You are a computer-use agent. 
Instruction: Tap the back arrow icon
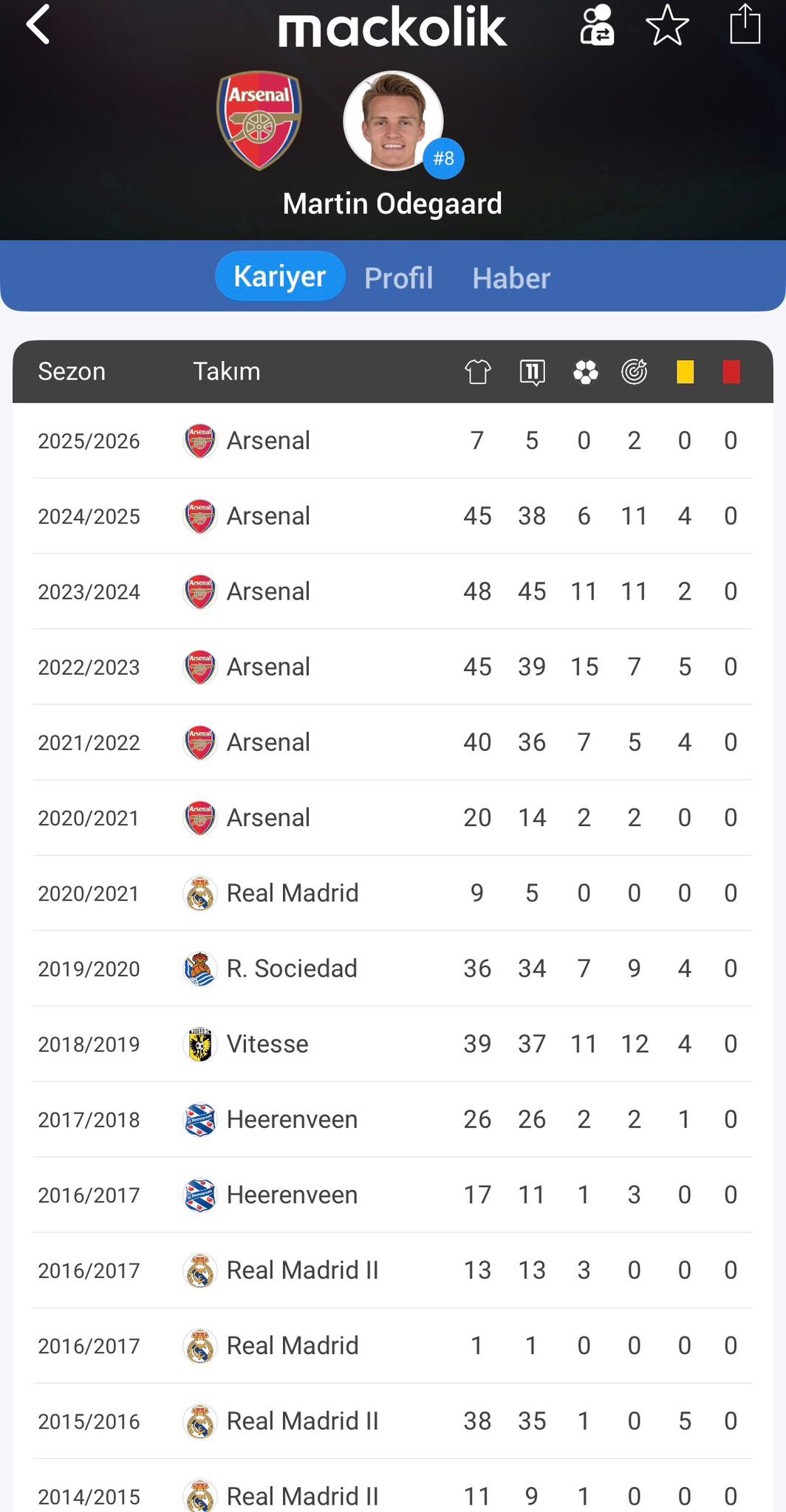(x=38, y=25)
